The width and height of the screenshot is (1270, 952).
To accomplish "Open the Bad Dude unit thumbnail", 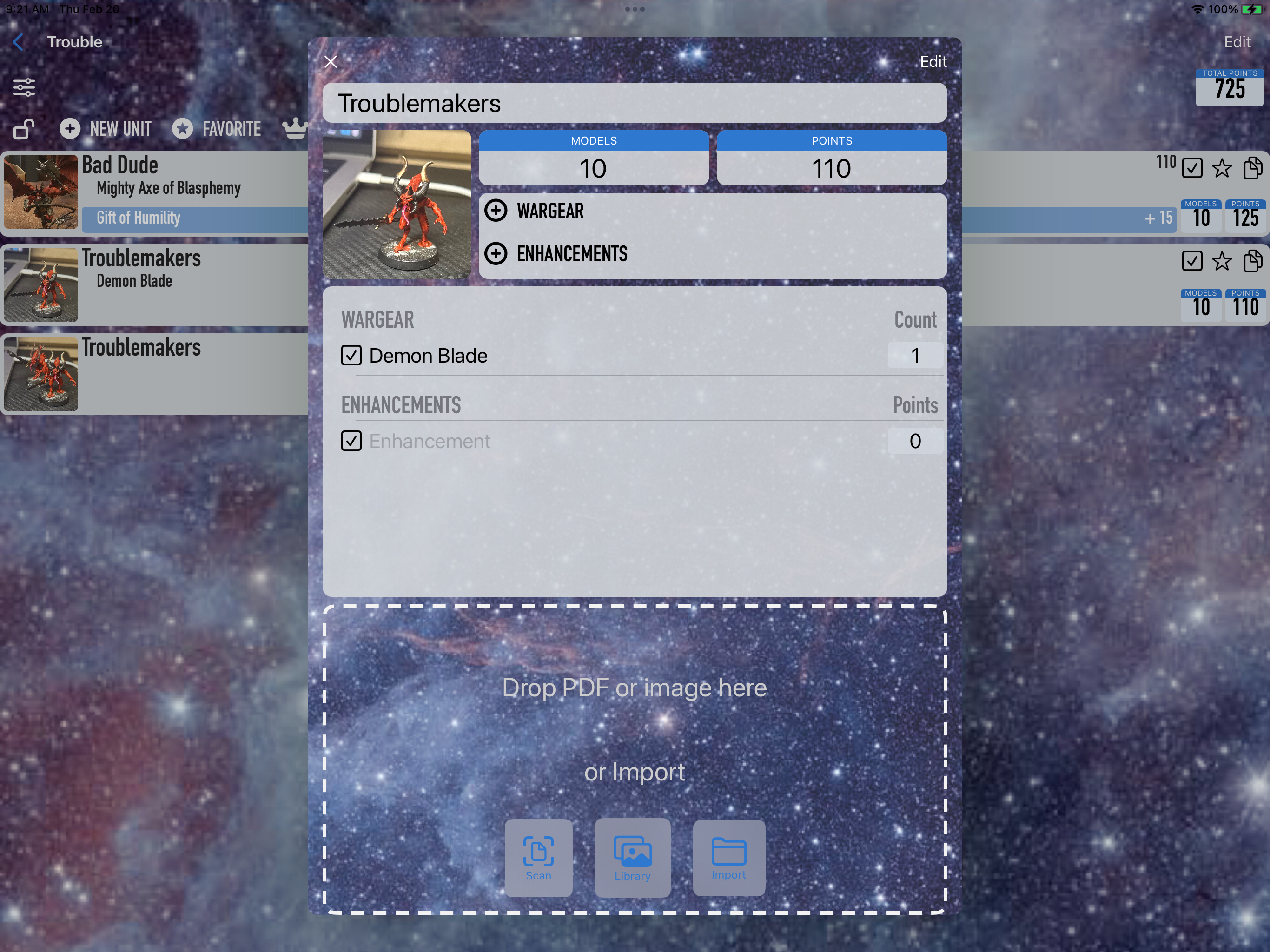I will 41,192.
